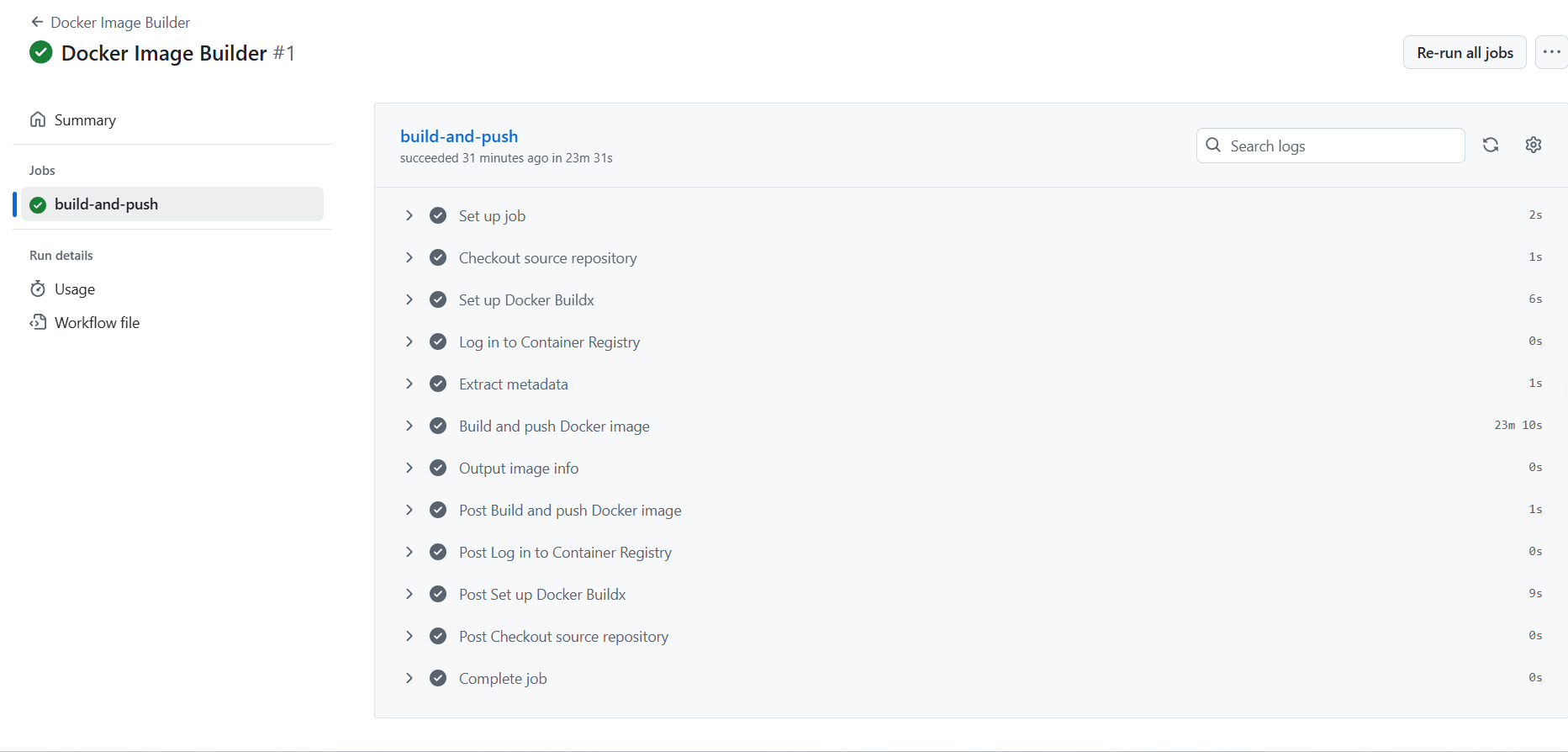Open the log settings gear
This screenshot has width=1568, height=752.
coord(1534,145)
